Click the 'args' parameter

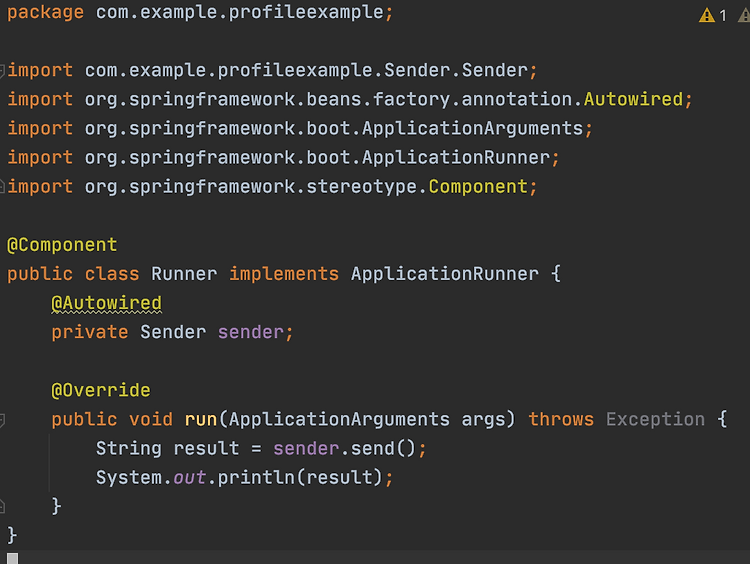click(x=483, y=420)
